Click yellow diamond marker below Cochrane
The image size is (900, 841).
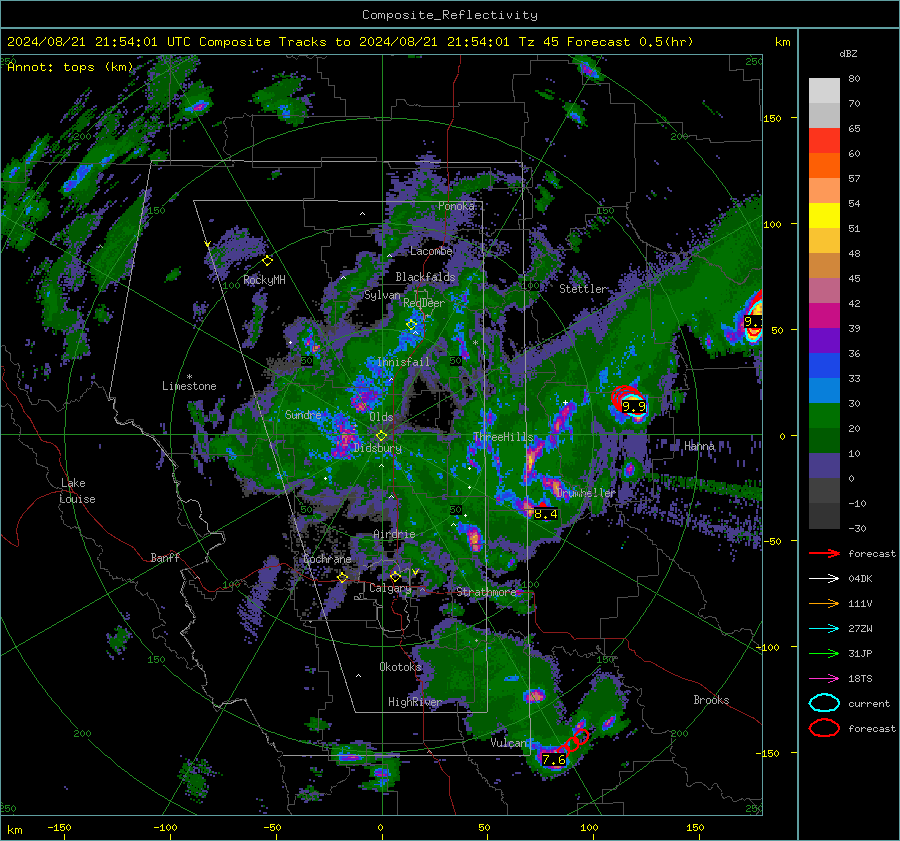[343, 578]
